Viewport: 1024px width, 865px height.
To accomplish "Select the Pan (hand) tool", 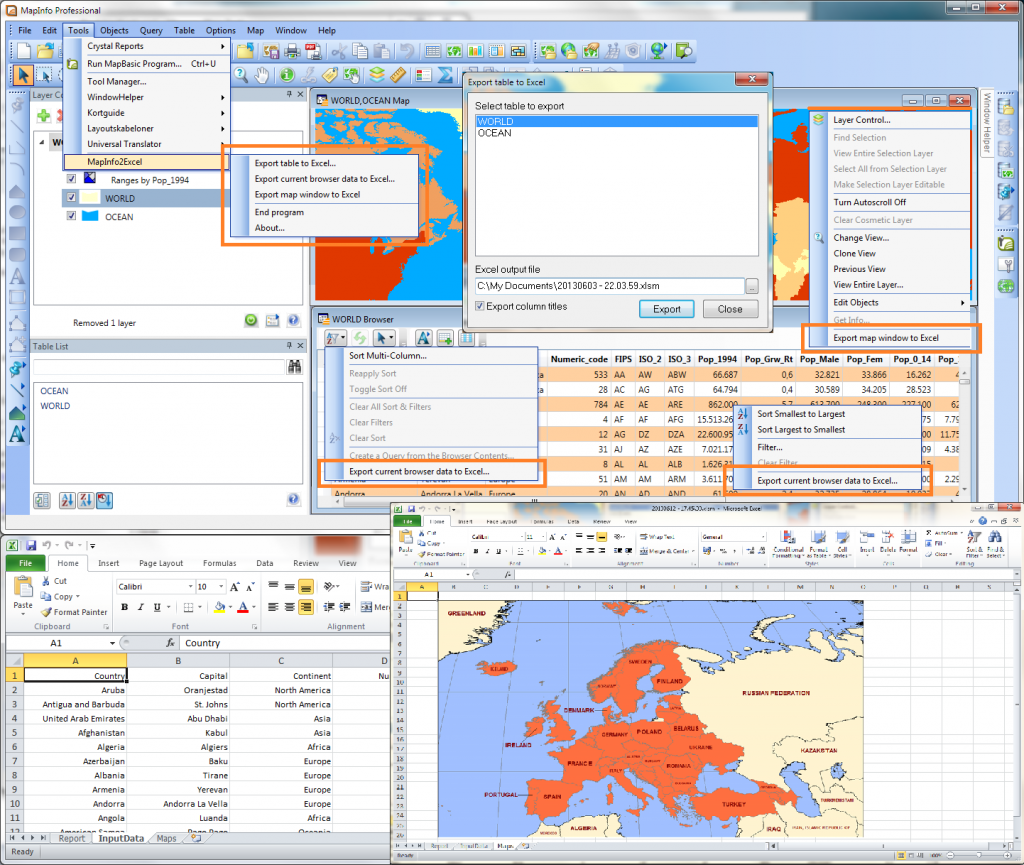I will click(262, 75).
